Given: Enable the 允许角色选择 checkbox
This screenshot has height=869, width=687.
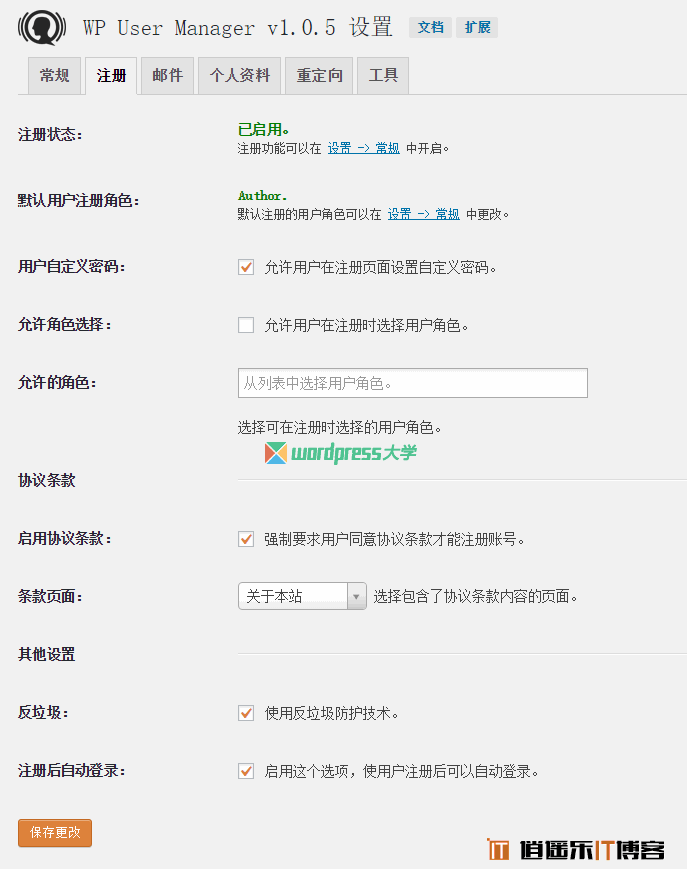Looking at the screenshot, I should tap(246, 325).
